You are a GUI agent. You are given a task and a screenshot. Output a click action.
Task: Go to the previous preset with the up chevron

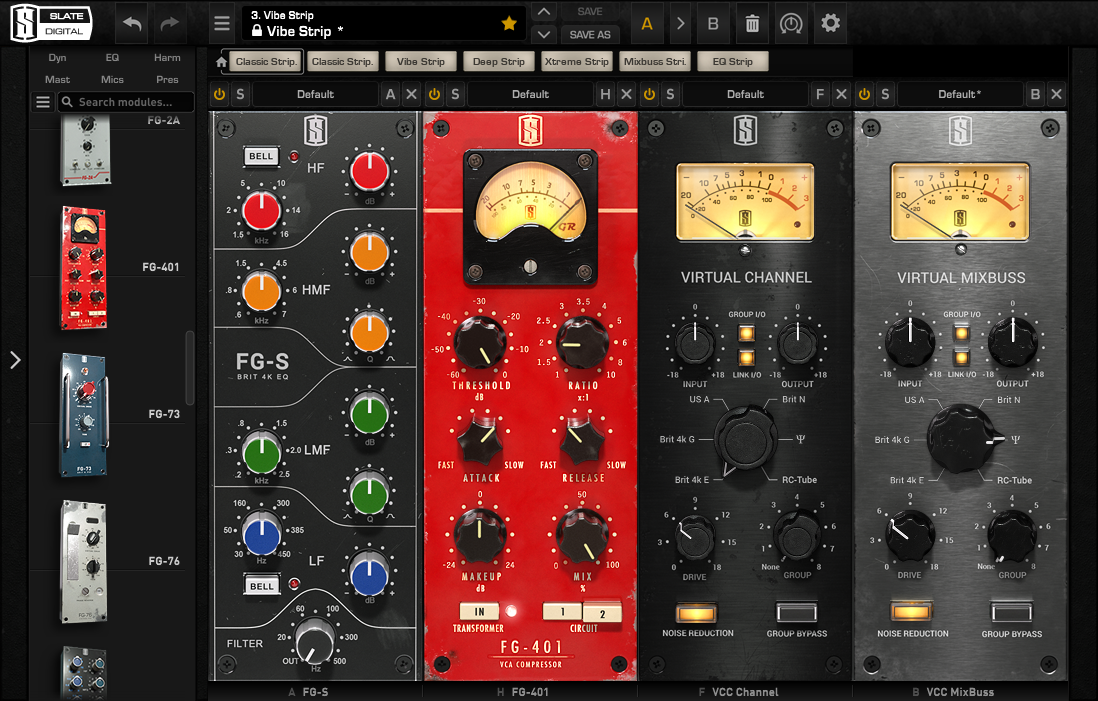544,12
